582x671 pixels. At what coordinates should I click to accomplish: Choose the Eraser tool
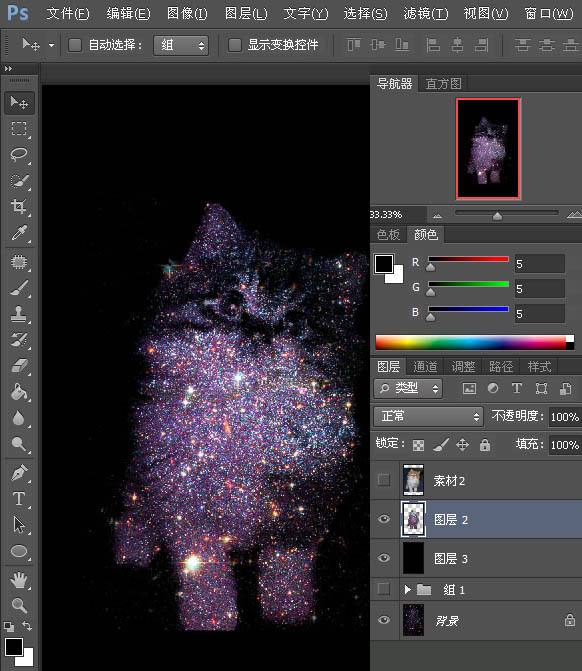pyautogui.click(x=19, y=366)
